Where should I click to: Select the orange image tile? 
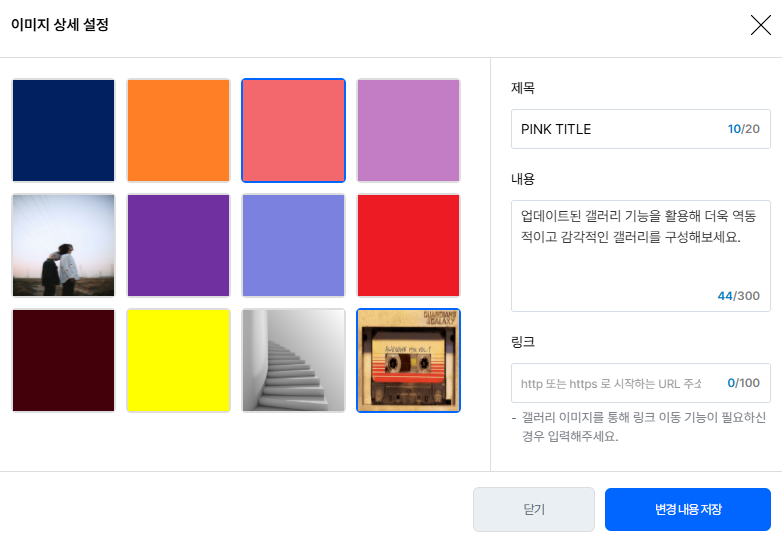click(x=179, y=130)
